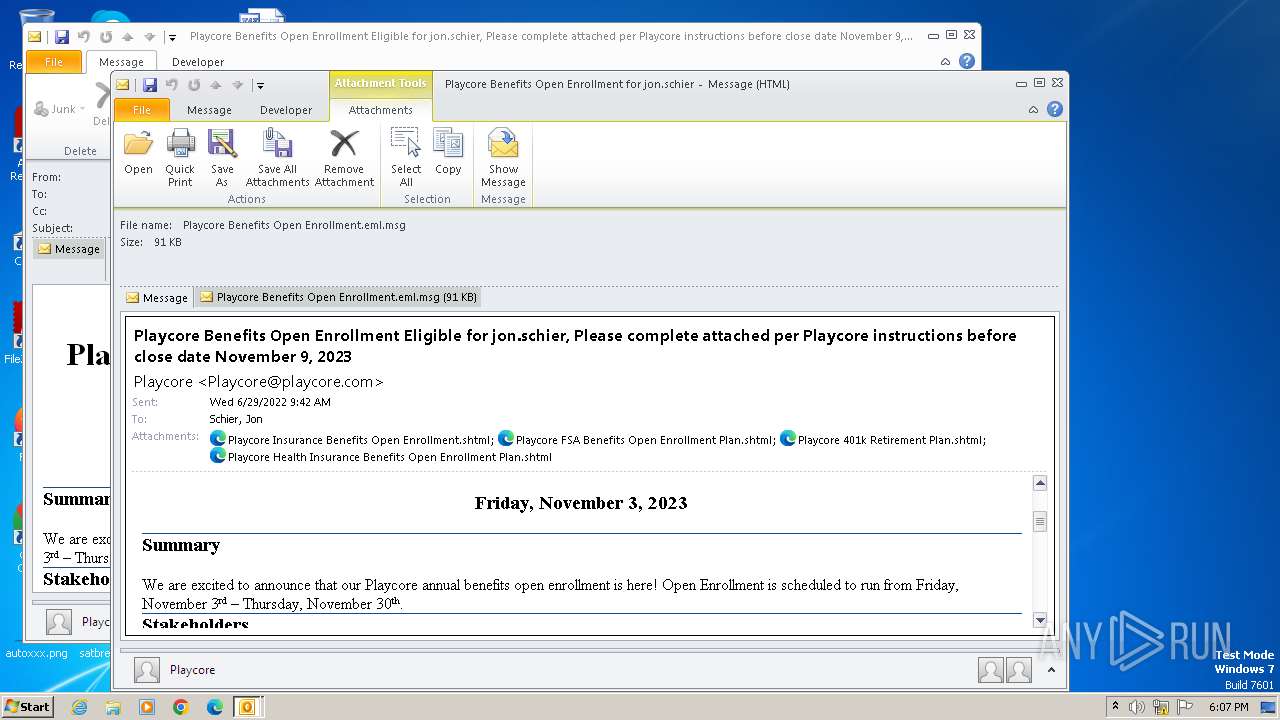Collapse the ribbon with the caret arrow
Image resolution: width=1280 pixels, height=720 pixels.
[x=1034, y=110]
